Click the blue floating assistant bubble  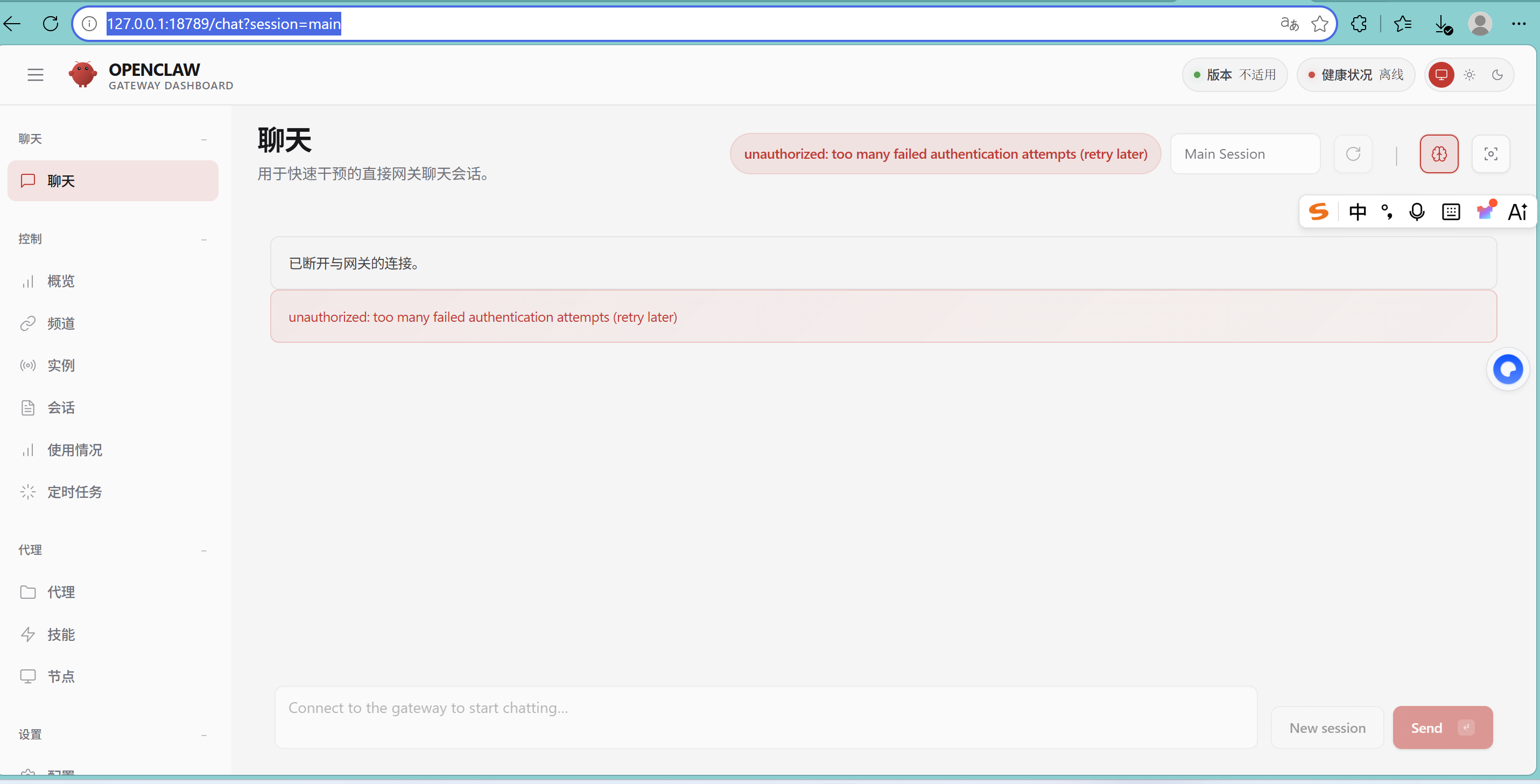click(1508, 369)
